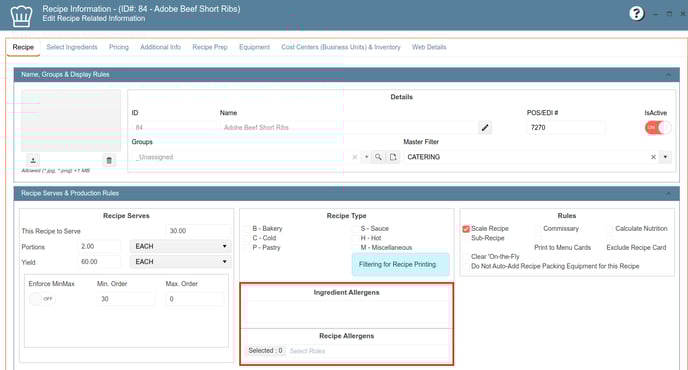
Task: Check the B - Bakery recipe type
Action: click(247, 229)
